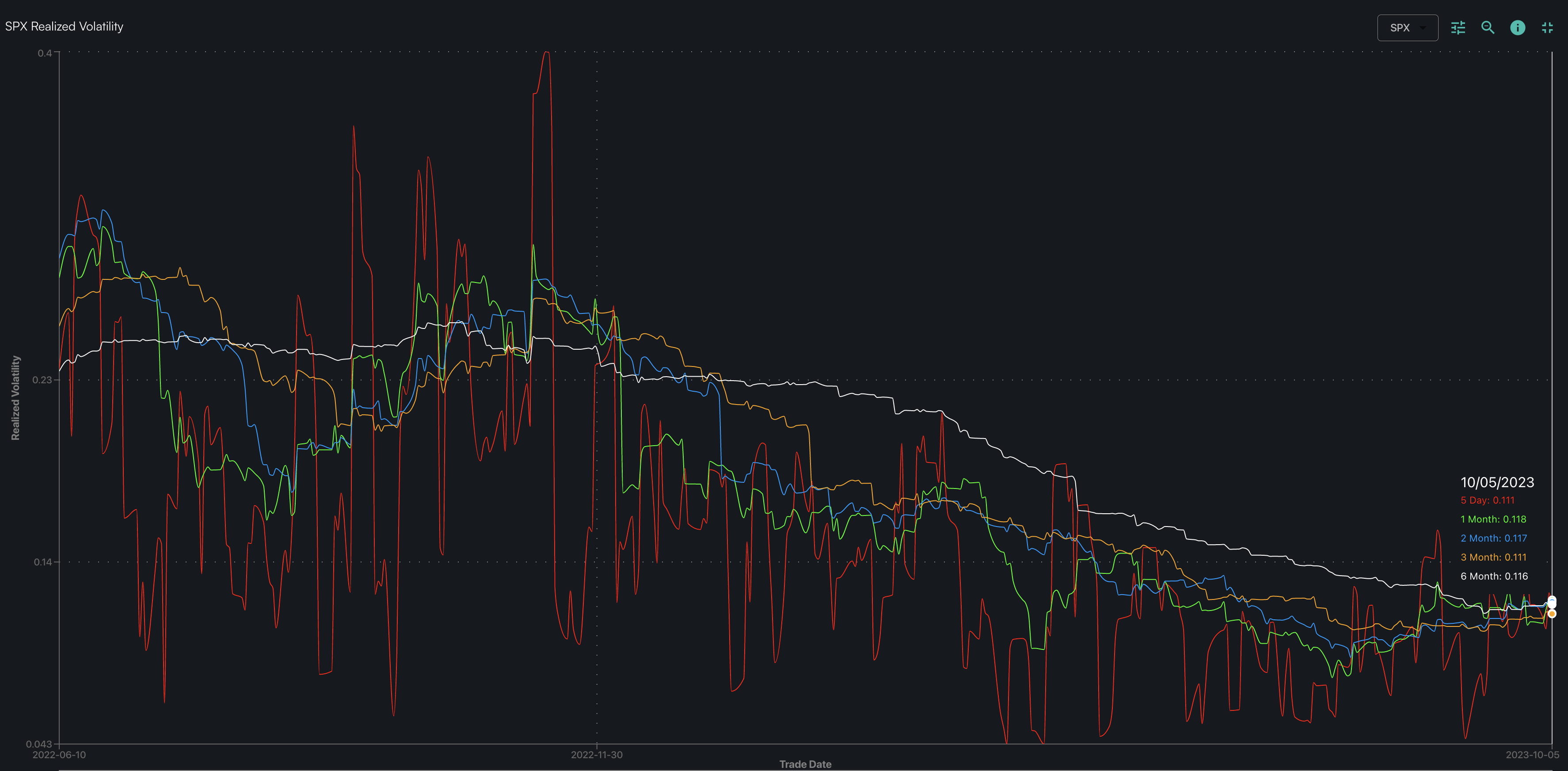The width and height of the screenshot is (1568, 771).
Task: Open the chart info icon
Action: tap(1518, 28)
